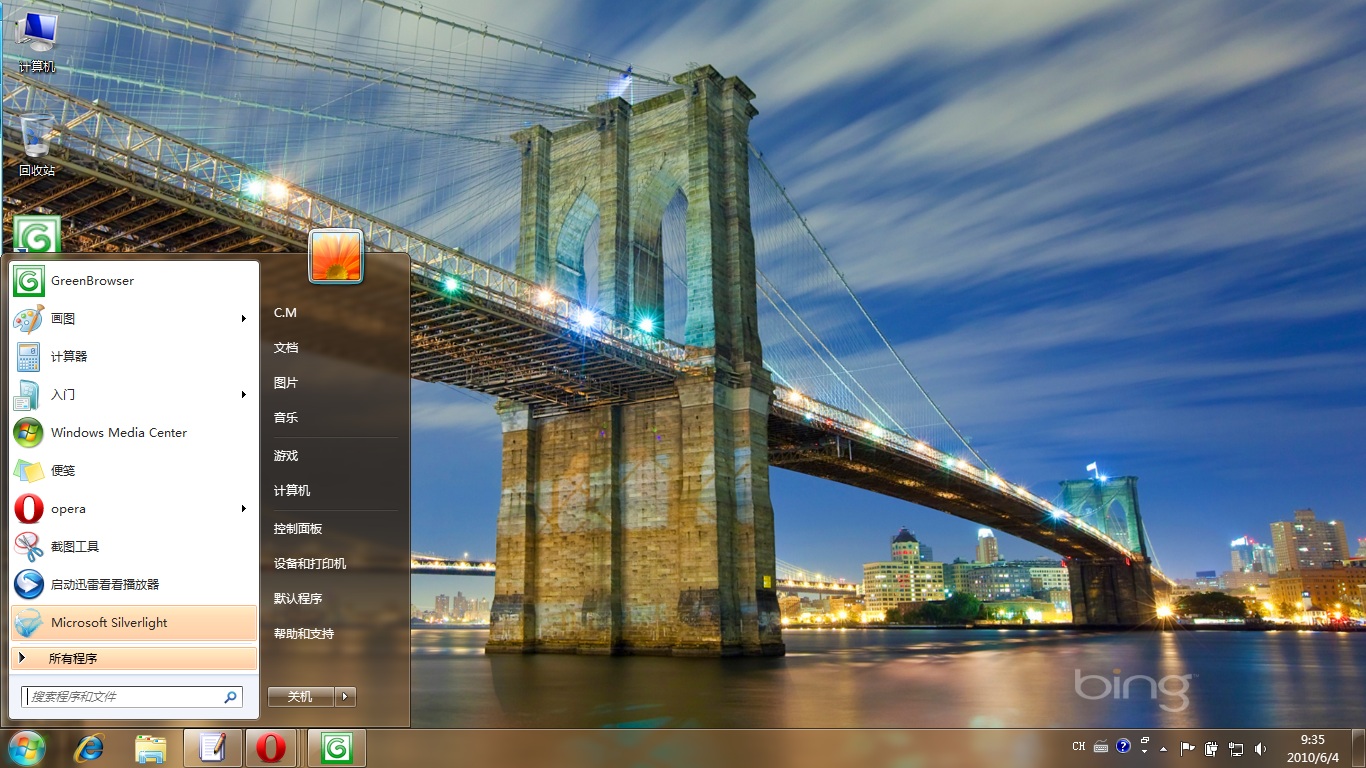1366x768 pixels.
Task: Expand the shutdown options arrow next to 关机
Action: click(345, 696)
